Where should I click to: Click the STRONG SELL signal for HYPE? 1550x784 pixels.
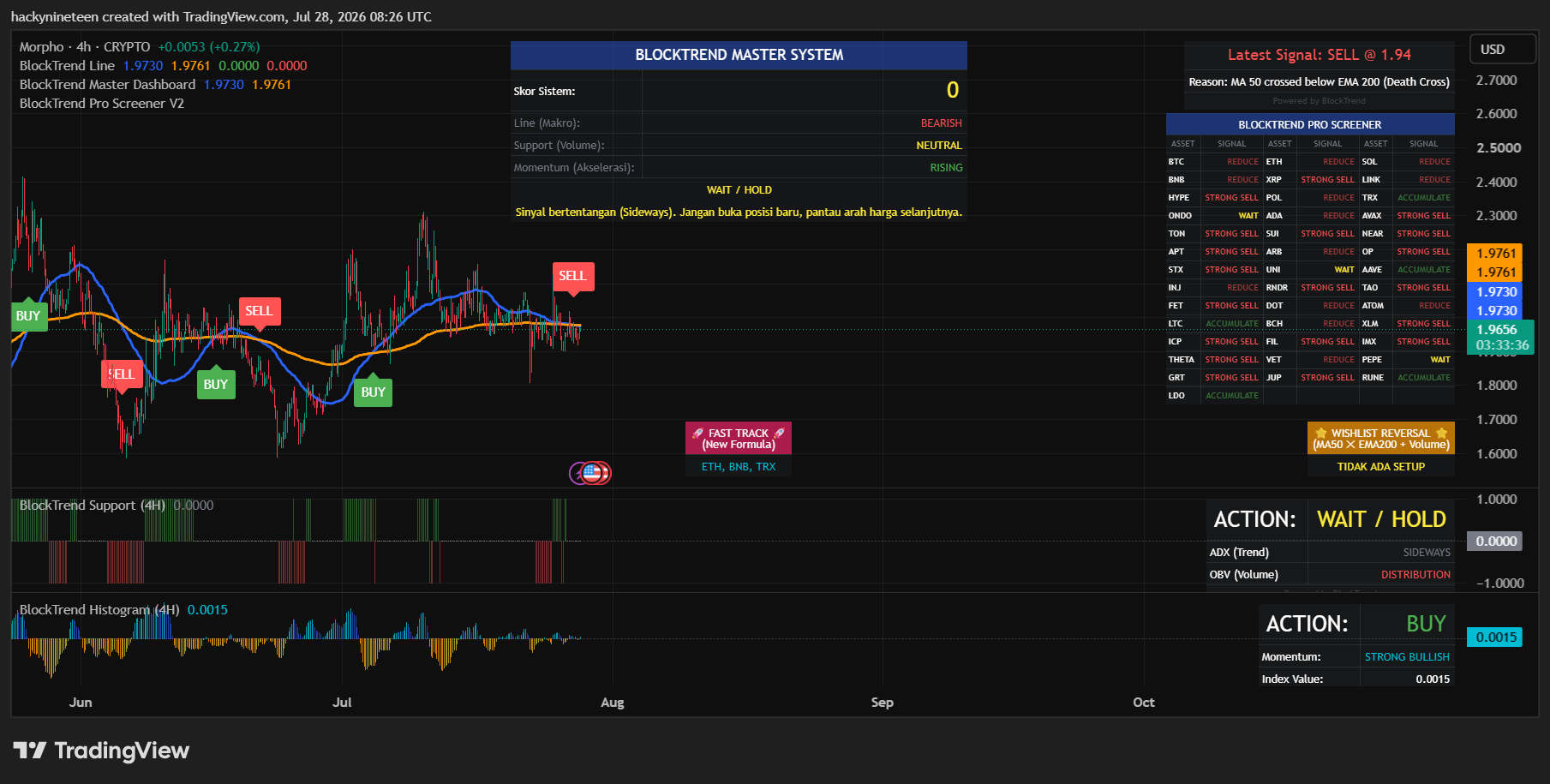pos(1231,197)
